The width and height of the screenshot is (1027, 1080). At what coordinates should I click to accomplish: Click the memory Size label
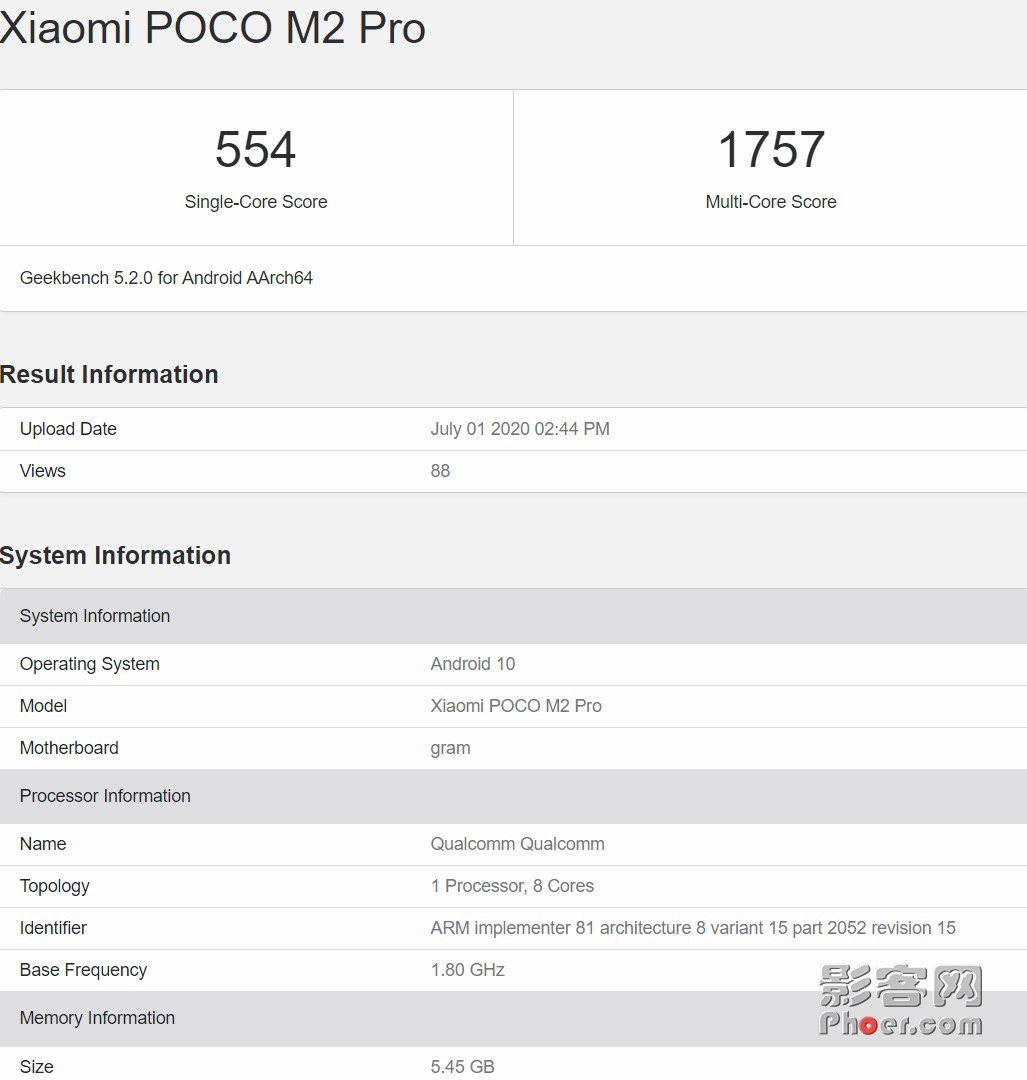pyautogui.click(x=37, y=1066)
